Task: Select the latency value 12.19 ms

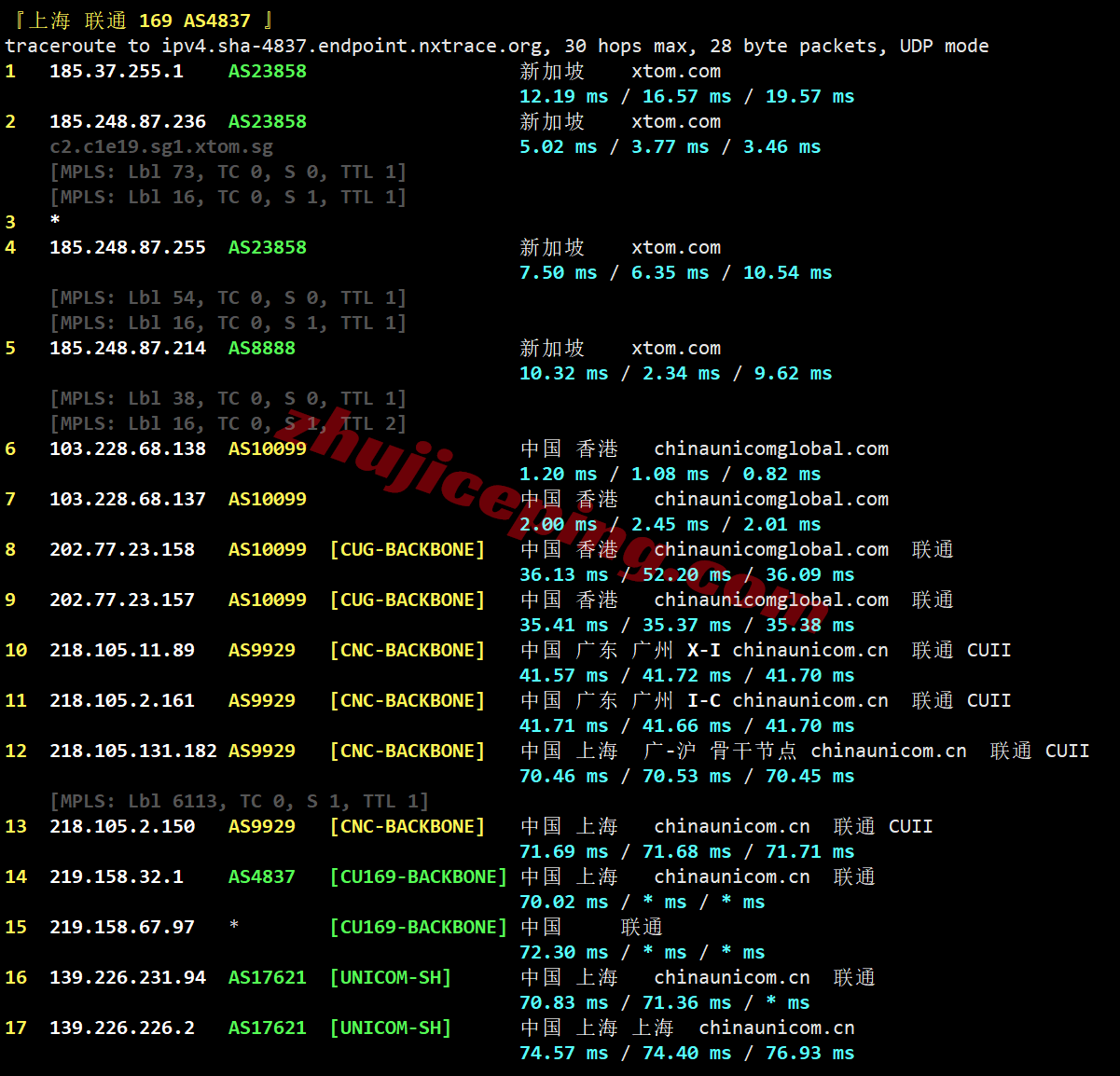Action: coord(564,96)
